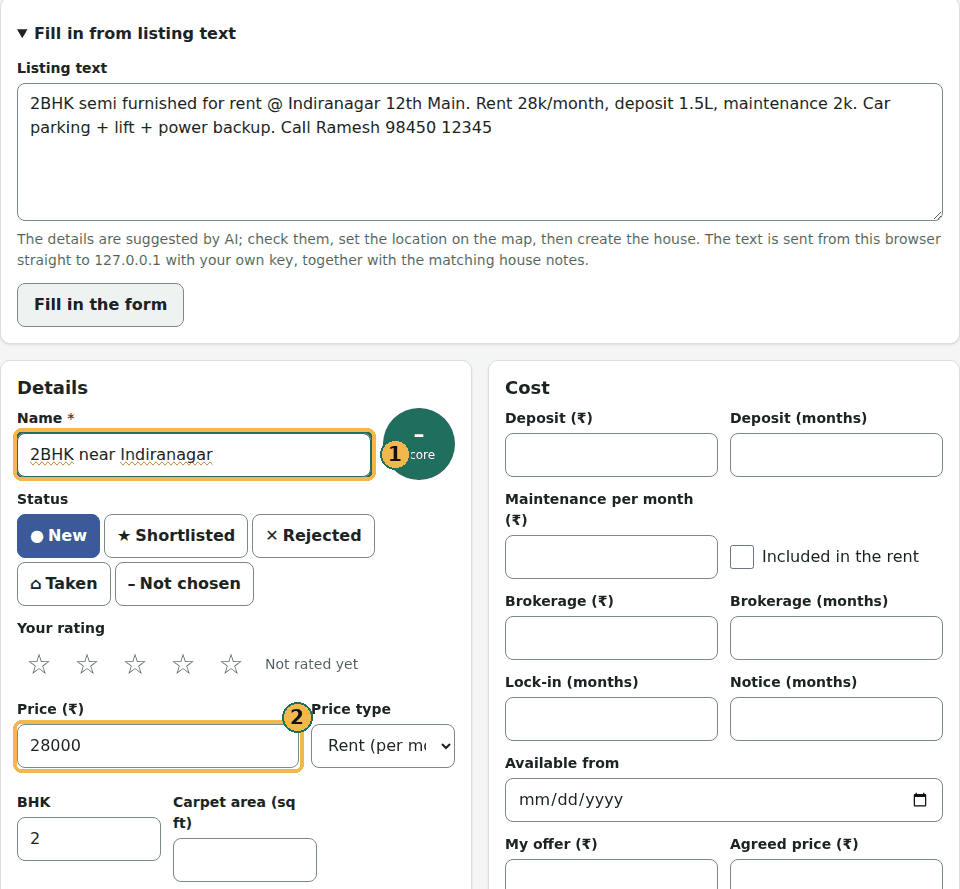Select the Price (₹) input
Viewport: 960px width, 889px height.
point(158,746)
